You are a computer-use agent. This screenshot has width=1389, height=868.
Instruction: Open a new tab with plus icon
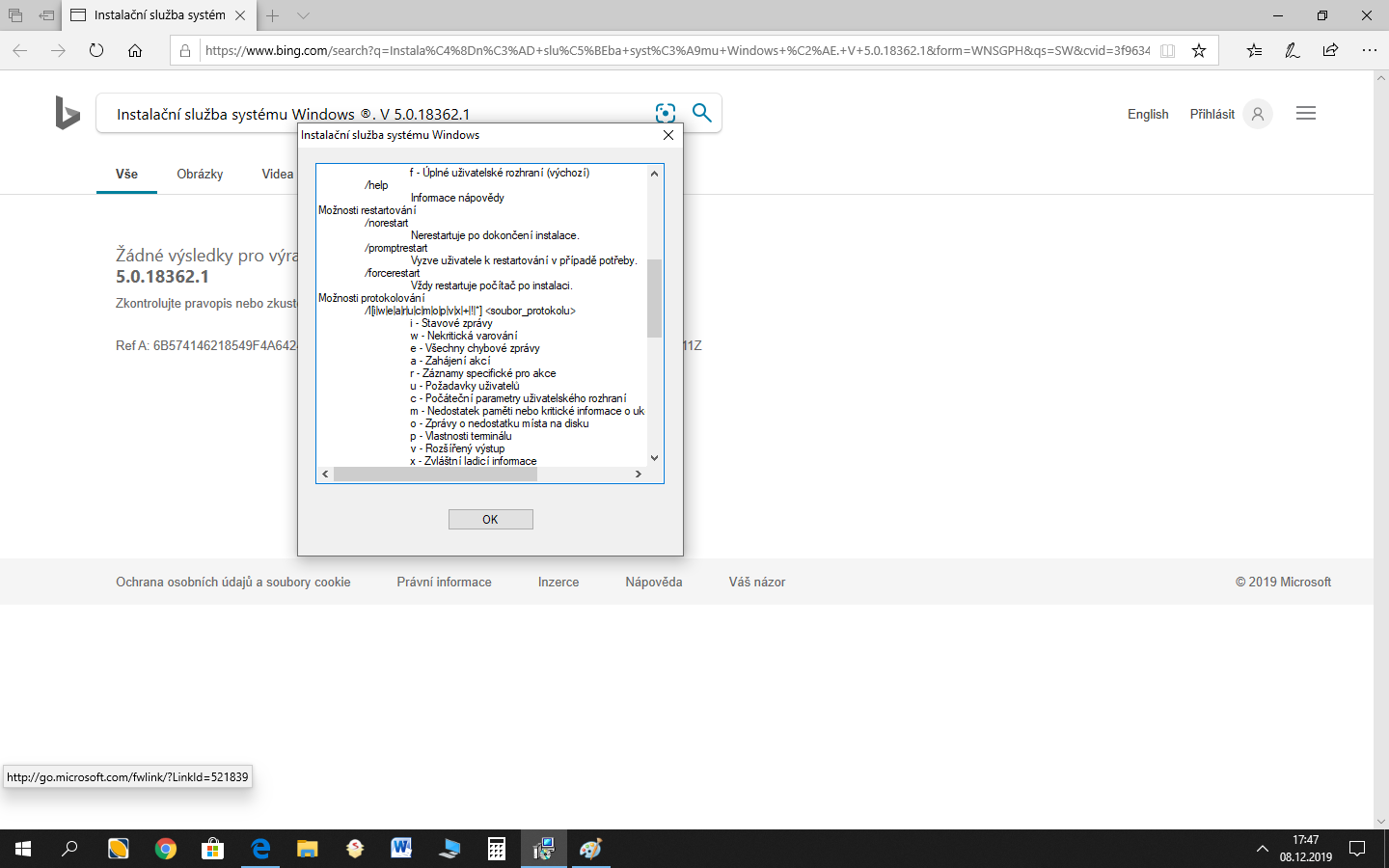273,15
